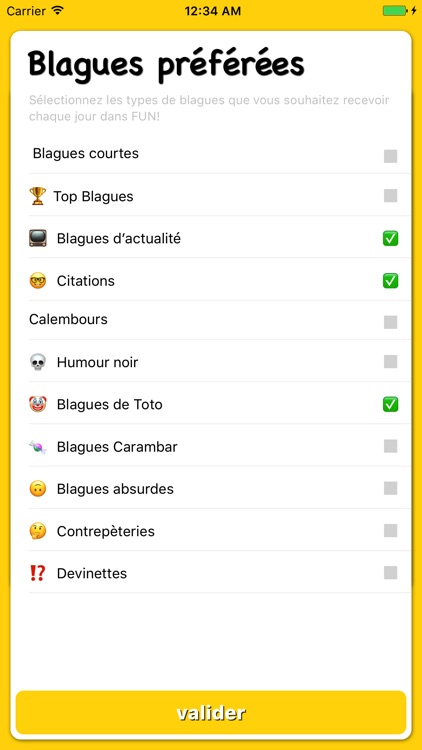Tap the television icon for Blagues d'actualité
The width and height of the screenshot is (422, 750).
[38, 238]
